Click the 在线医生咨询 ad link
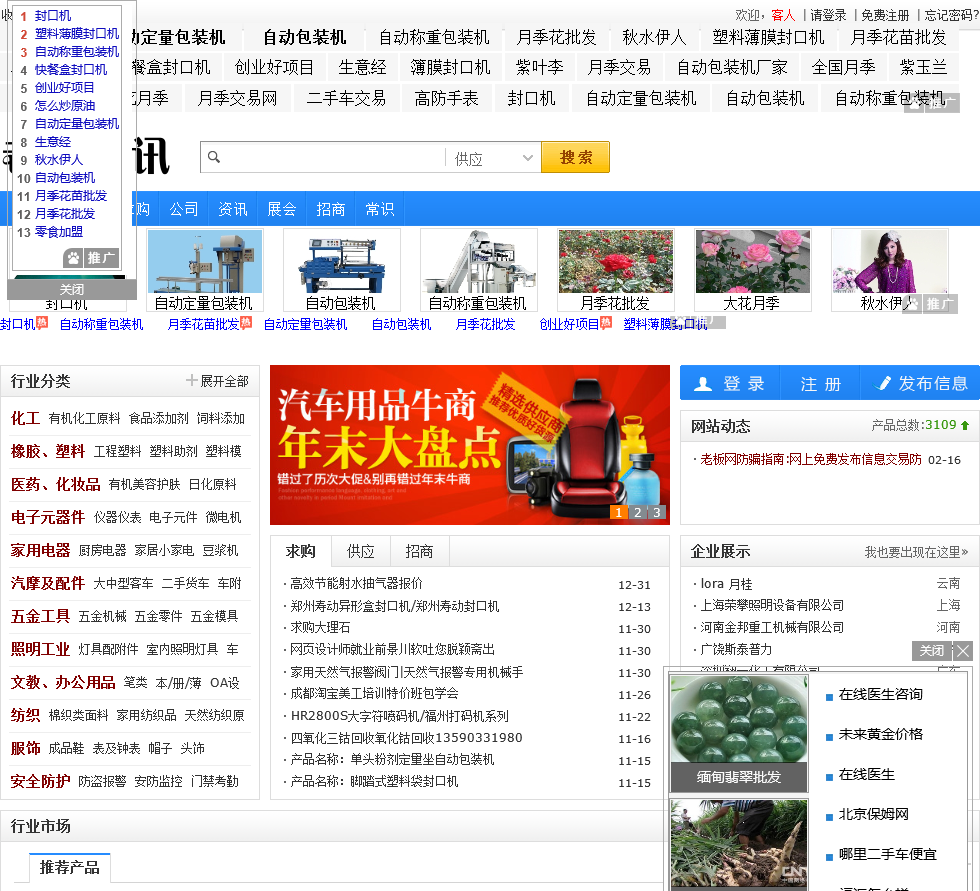This screenshot has height=891, width=980. (x=880, y=694)
